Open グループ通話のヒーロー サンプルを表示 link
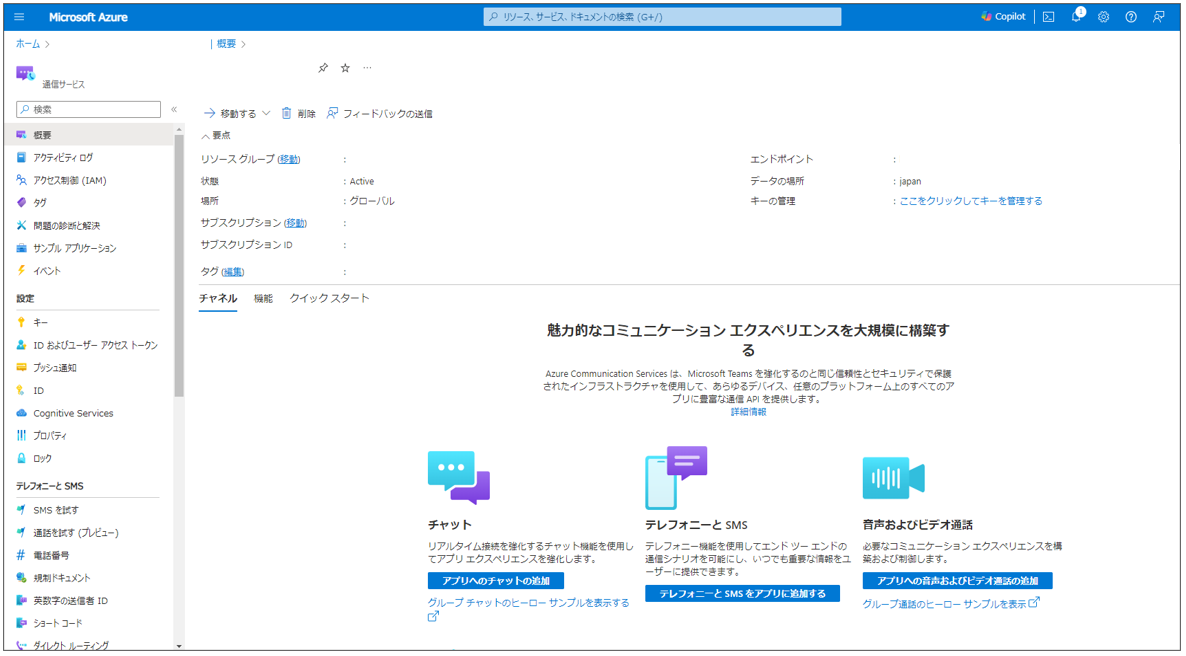1186x656 pixels. (952, 604)
